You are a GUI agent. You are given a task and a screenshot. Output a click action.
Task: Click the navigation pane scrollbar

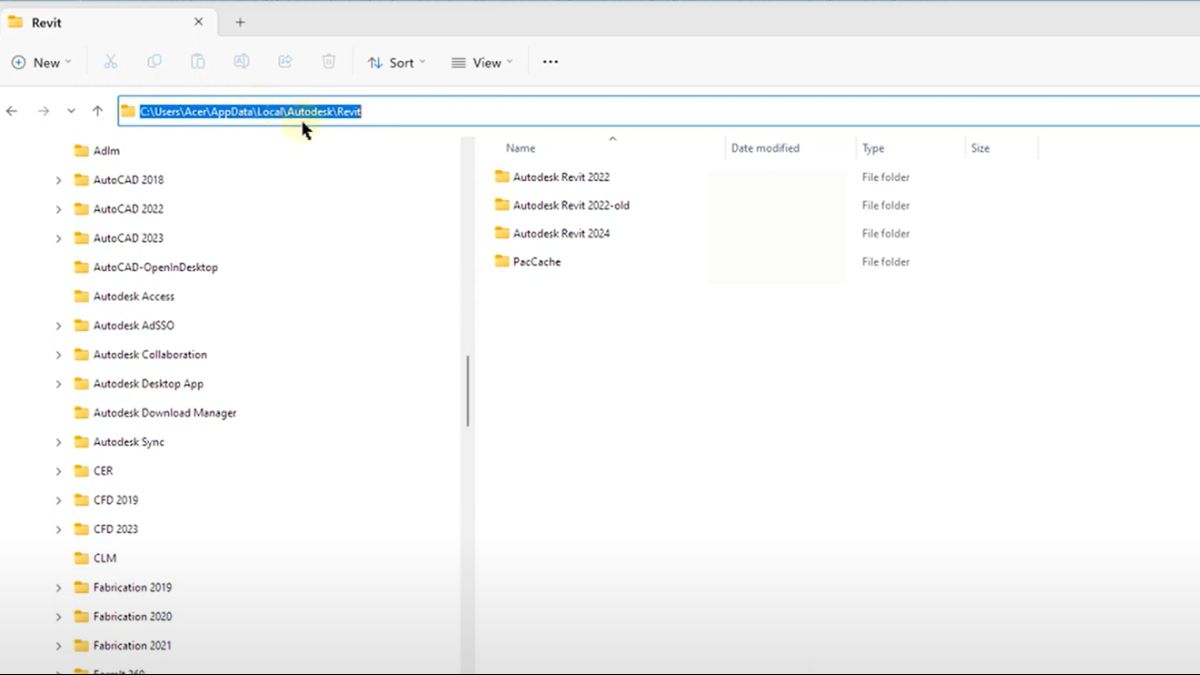click(467, 391)
